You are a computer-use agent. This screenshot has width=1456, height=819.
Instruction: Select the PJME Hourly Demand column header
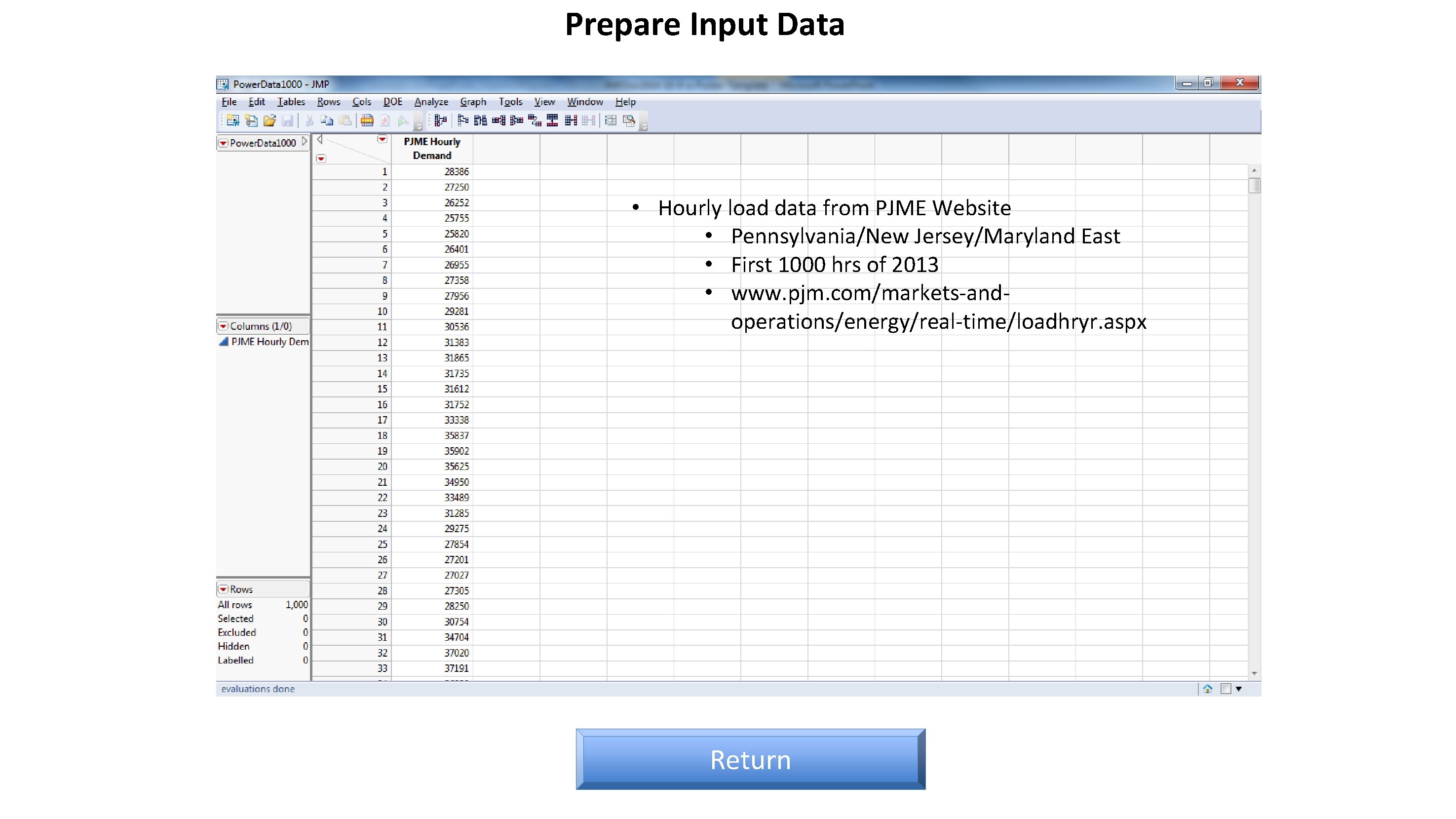432,149
